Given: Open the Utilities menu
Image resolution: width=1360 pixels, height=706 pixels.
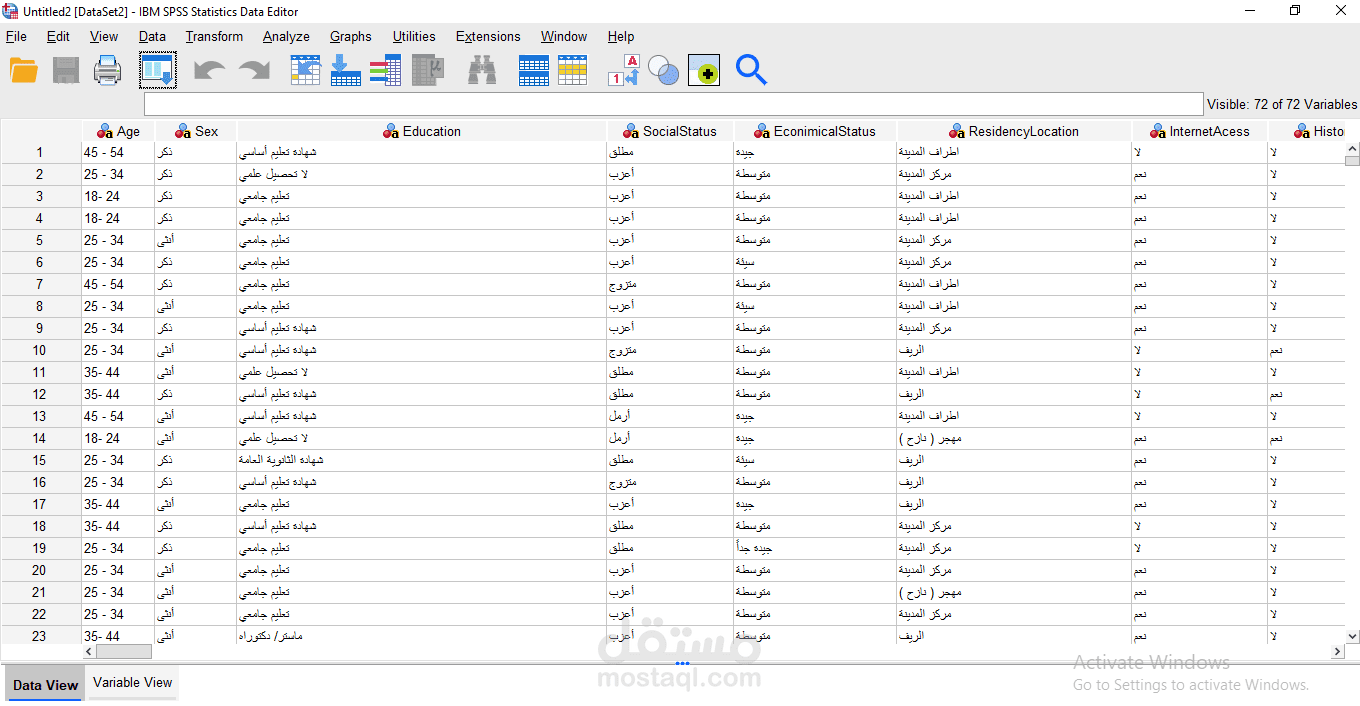Looking at the screenshot, I should (x=414, y=36).
